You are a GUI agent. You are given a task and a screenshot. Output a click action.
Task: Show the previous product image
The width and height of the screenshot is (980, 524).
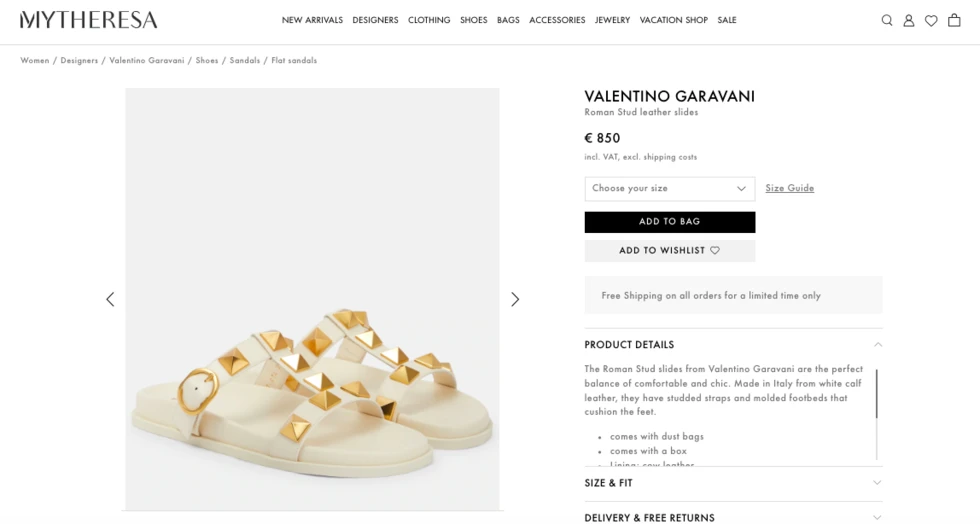110,299
